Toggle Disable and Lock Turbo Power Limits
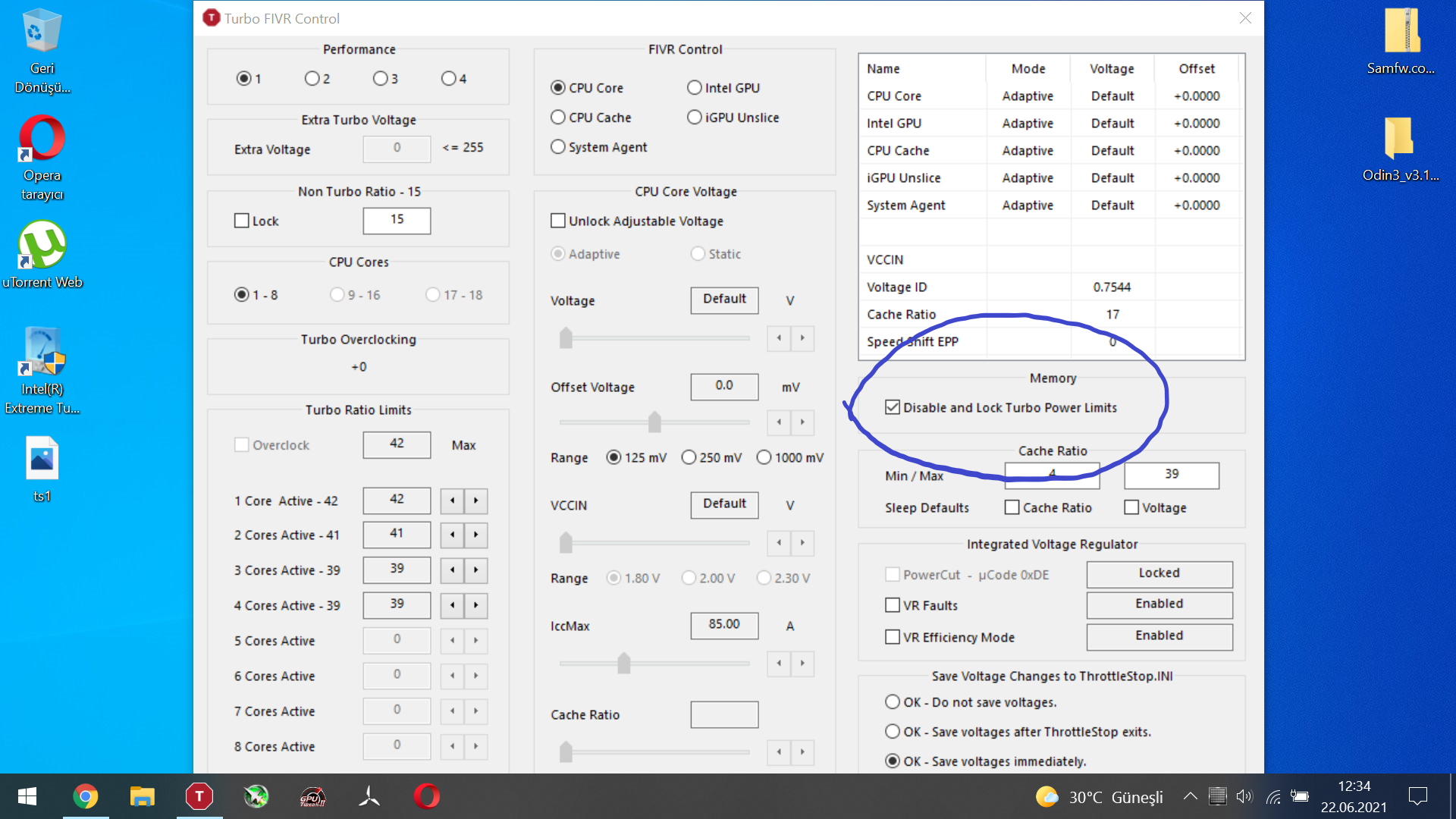The width and height of the screenshot is (1456, 819). (893, 407)
